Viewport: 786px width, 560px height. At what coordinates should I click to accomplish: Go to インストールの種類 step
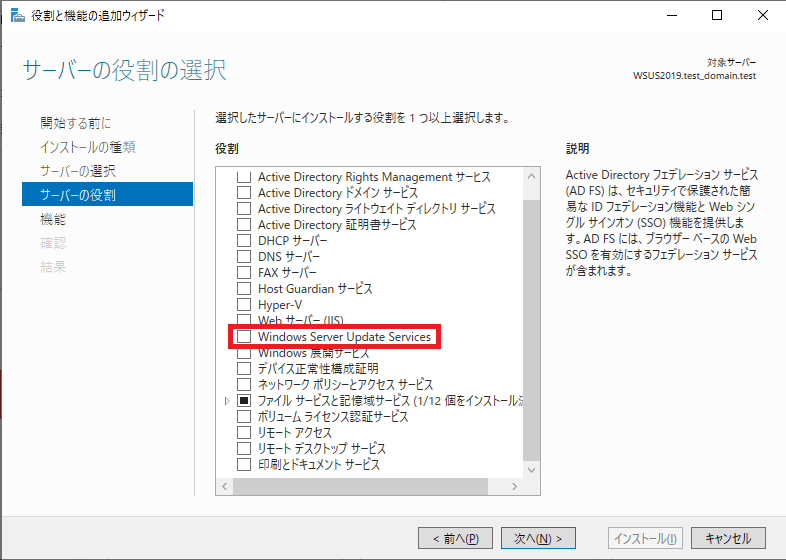[88, 147]
